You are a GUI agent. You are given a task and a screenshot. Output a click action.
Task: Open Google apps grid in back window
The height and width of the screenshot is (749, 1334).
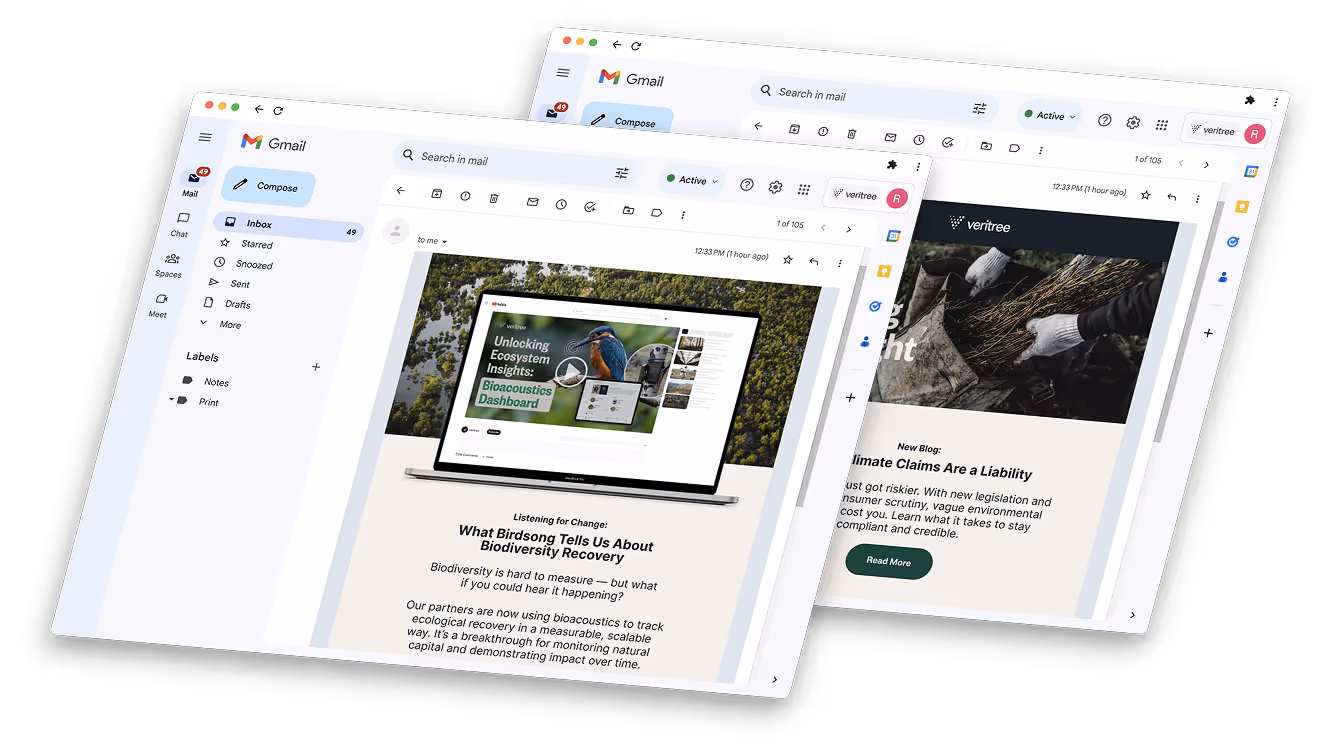click(x=1161, y=124)
